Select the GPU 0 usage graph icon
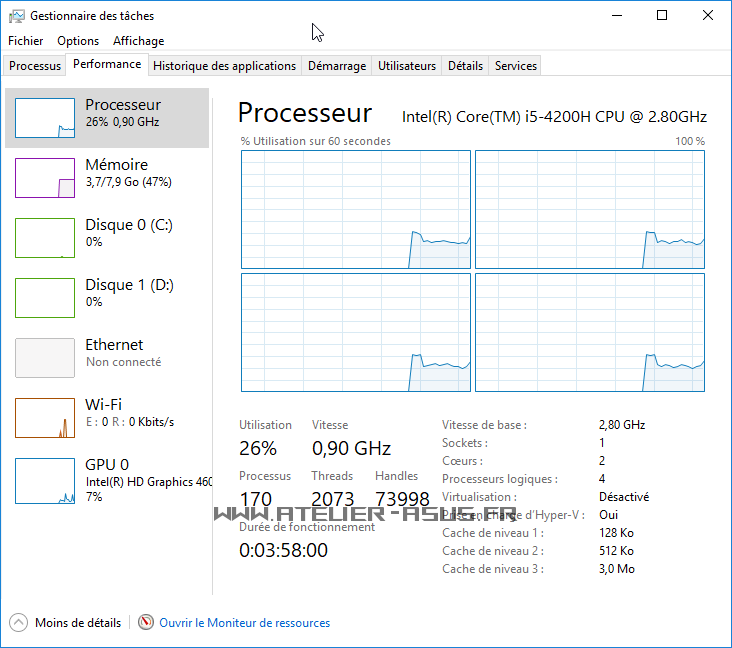This screenshot has width=732, height=648. [45, 478]
